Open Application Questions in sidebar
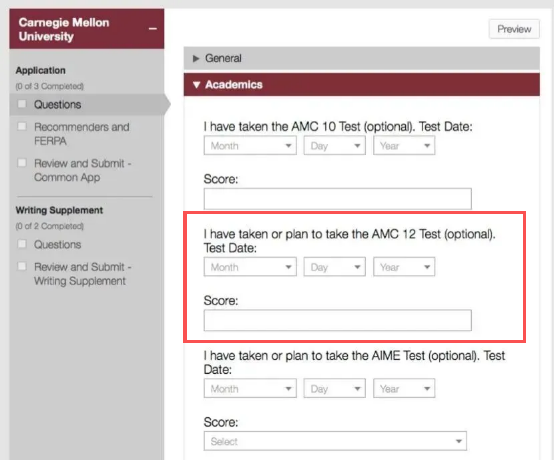 tap(58, 105)
